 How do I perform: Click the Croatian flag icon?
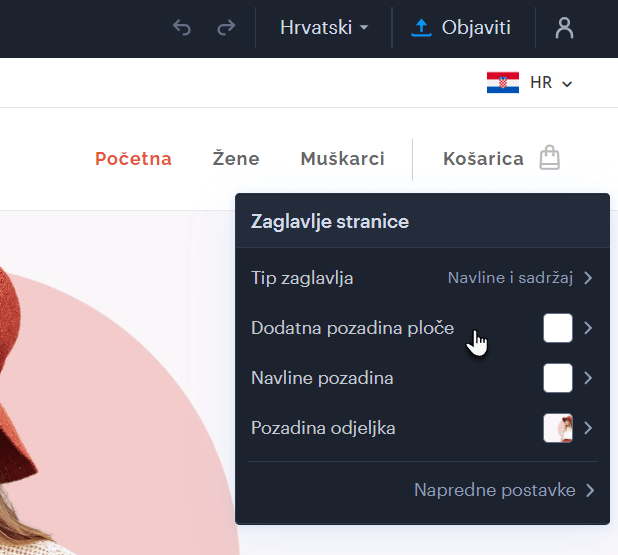[503, 82]
